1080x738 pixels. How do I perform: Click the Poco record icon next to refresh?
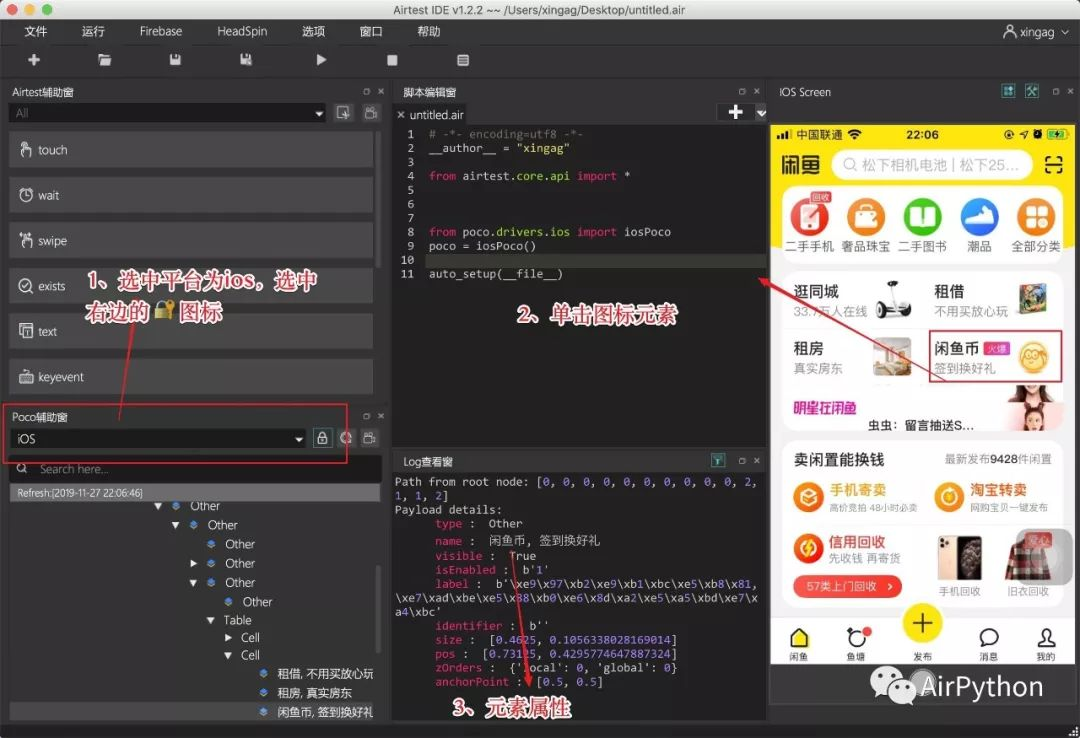pos(370,438)
